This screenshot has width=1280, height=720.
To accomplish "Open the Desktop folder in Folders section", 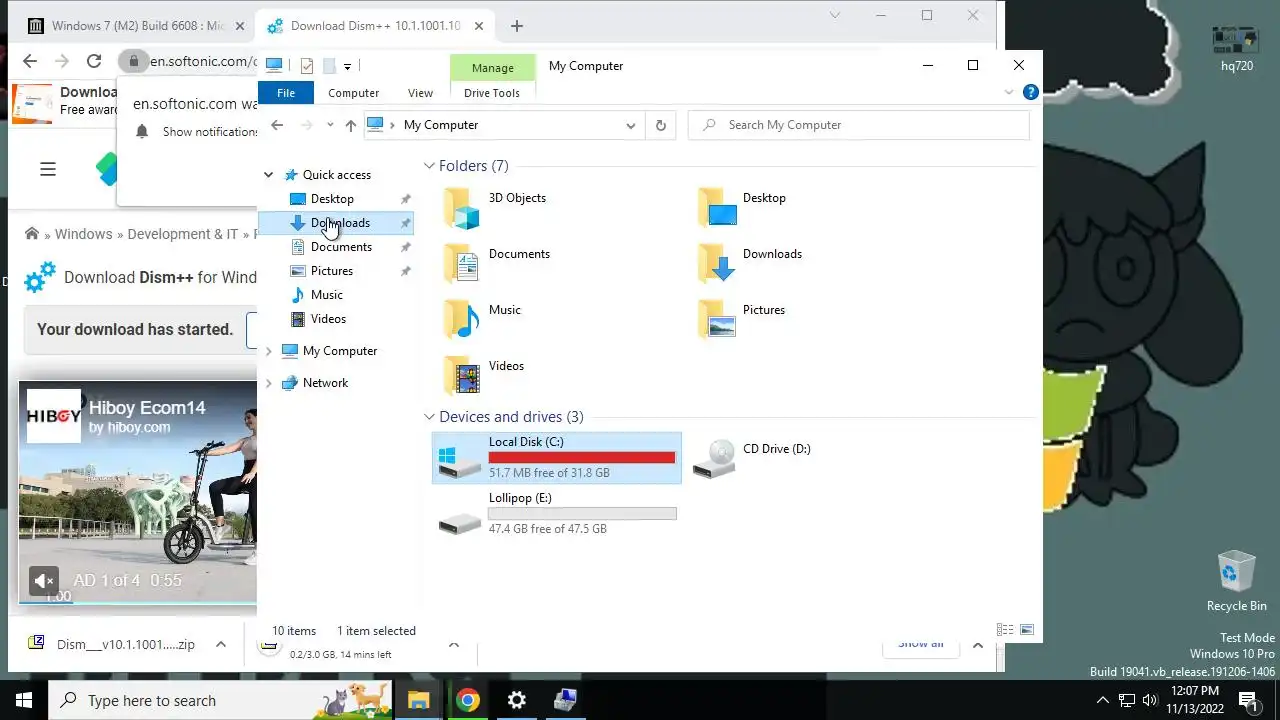I will point(716,209).
